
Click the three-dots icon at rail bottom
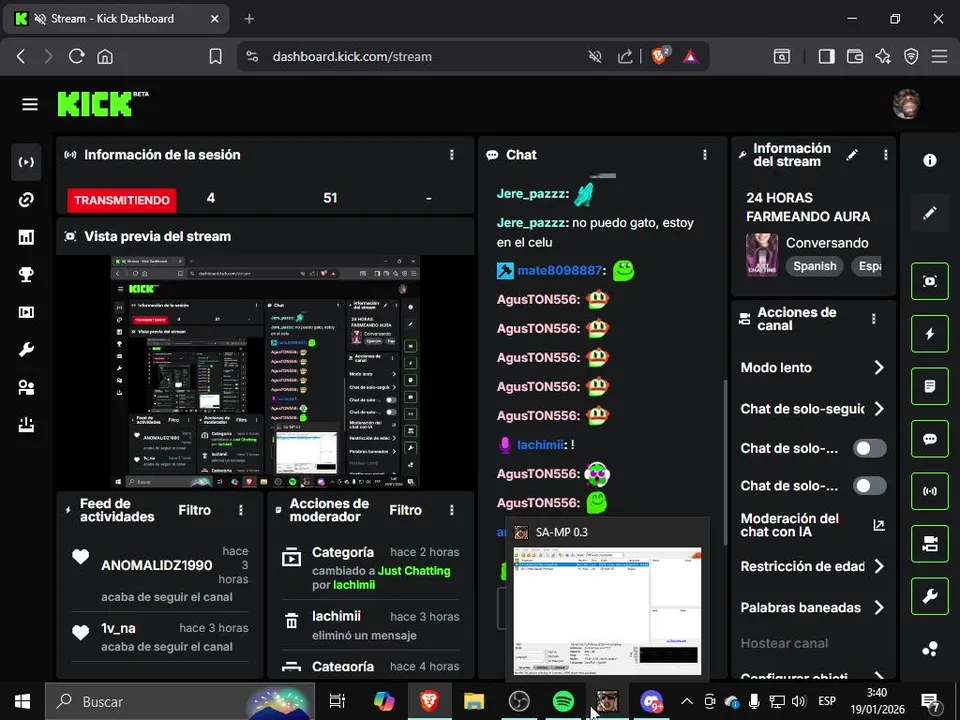pyautogui.click(x=929, y=649)
